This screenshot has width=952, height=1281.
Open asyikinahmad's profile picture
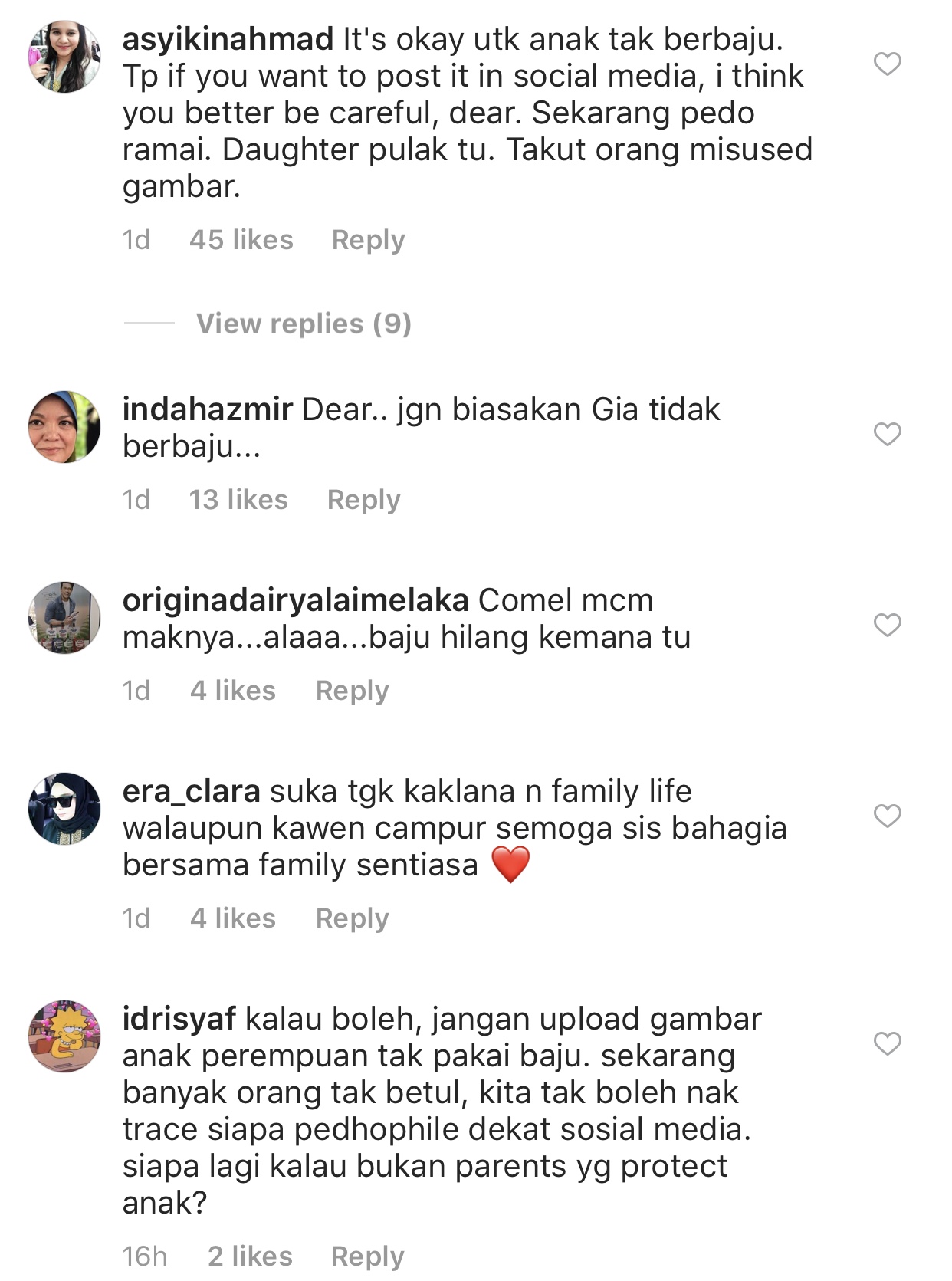[x=64, y=57]
